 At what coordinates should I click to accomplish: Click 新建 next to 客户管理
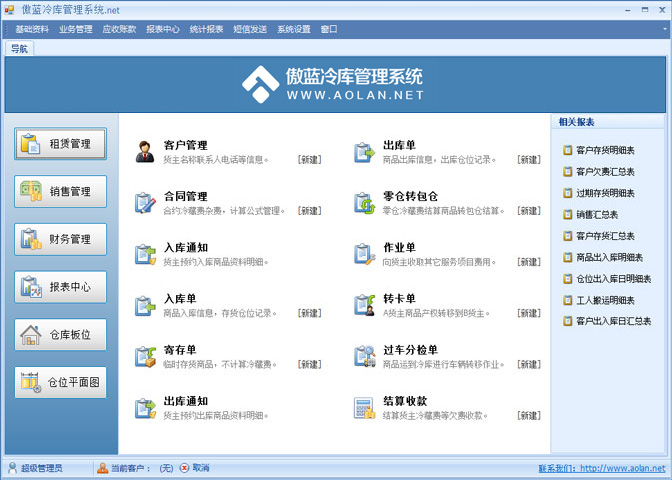point(309,160)
